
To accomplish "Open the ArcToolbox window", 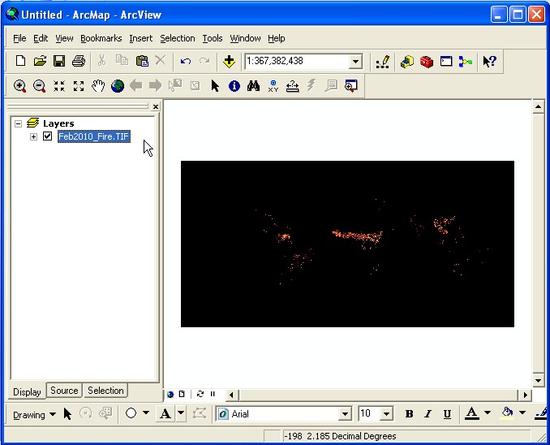I will click(x=427, y=62).
